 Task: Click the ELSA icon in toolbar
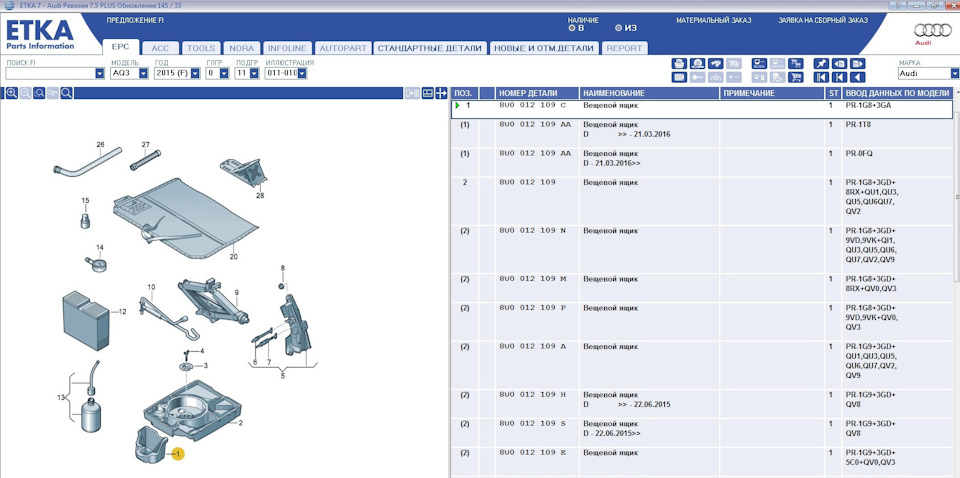(759, 63)
